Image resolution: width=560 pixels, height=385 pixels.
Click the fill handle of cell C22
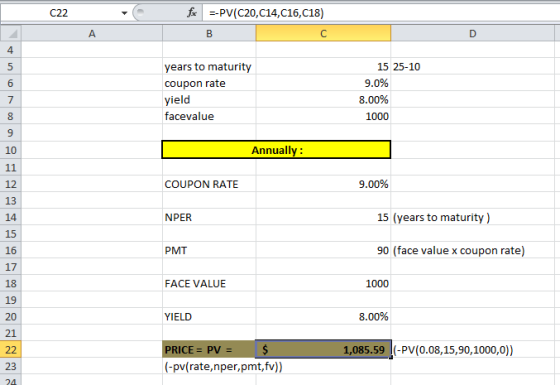[391, 358]
